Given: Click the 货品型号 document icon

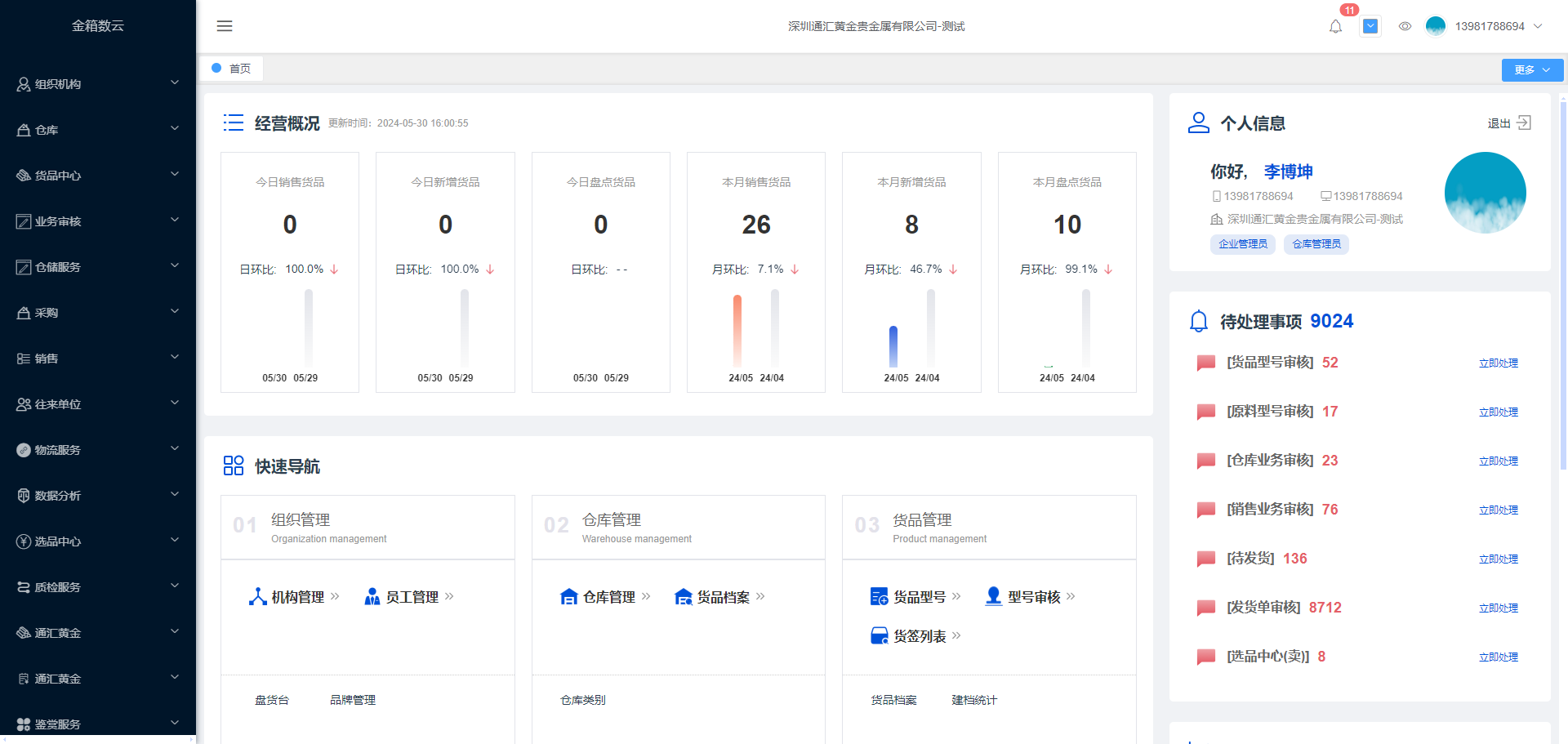Looking at the screenshot, I should [879, 597].
